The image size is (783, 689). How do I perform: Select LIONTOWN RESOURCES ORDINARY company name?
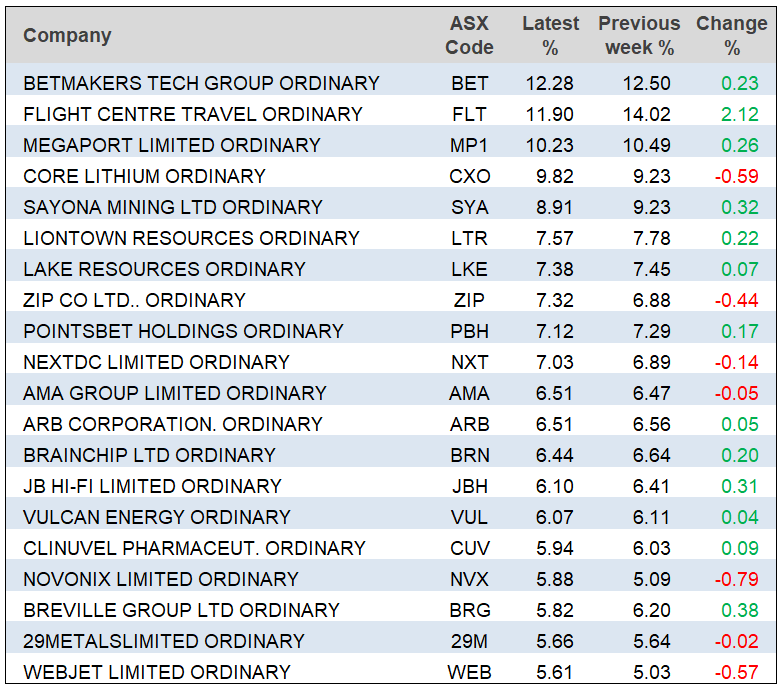(191, 238)
